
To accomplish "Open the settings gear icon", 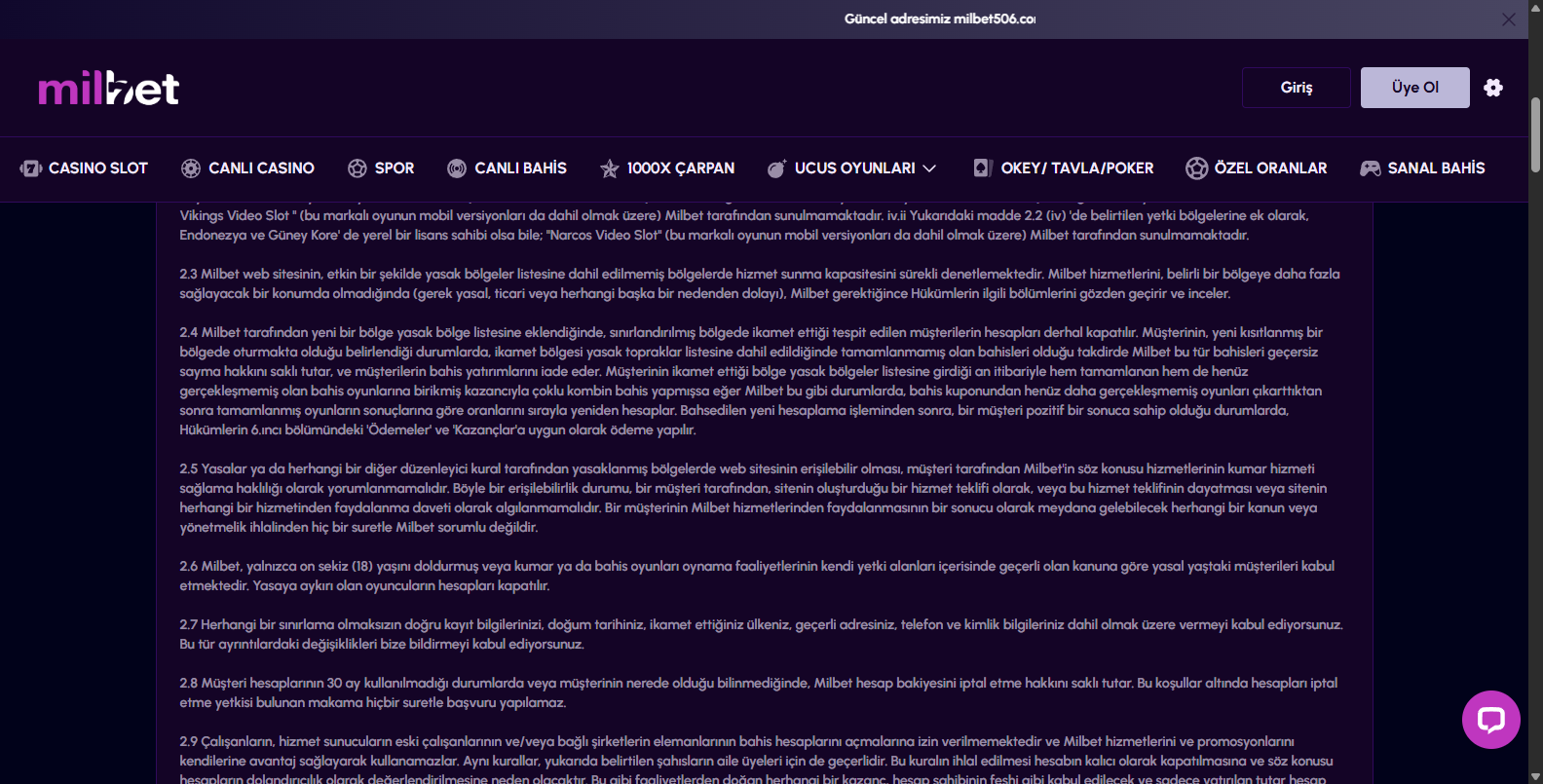I will click(1493, 88).
